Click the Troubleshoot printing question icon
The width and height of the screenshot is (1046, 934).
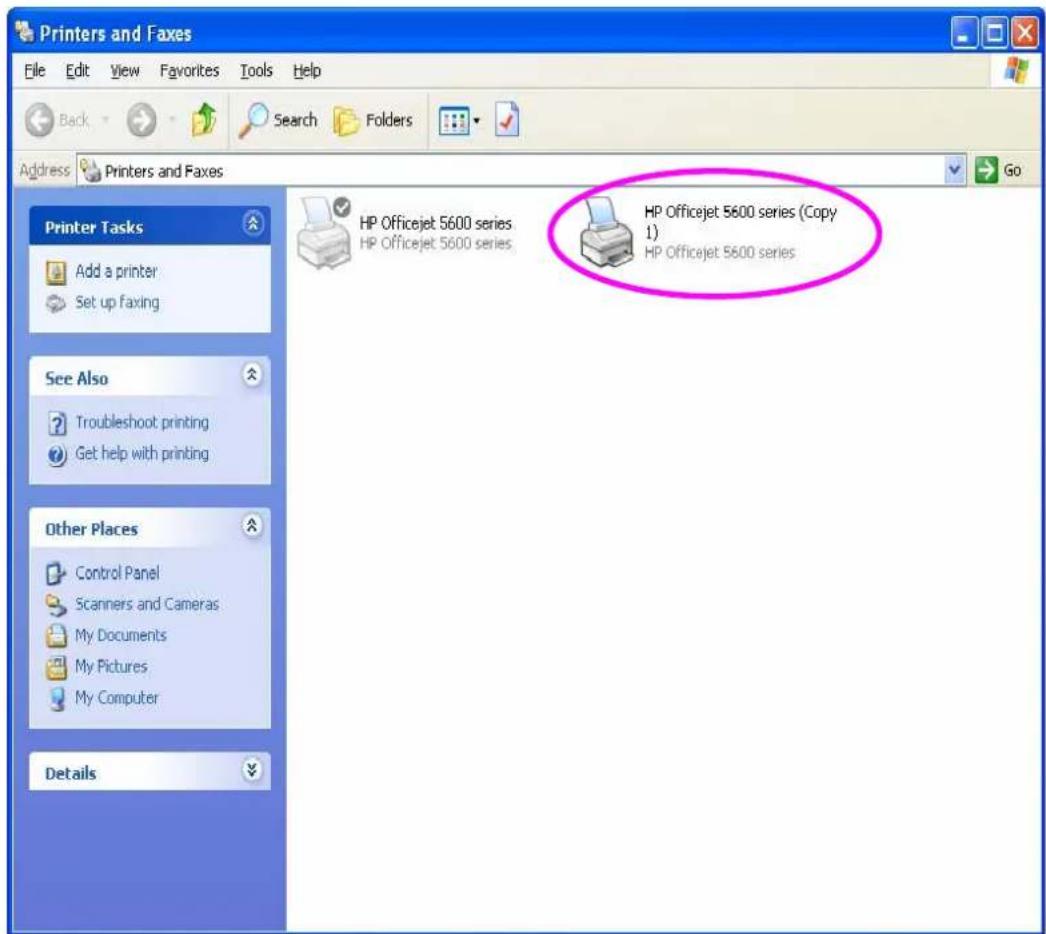pos(57,424)
